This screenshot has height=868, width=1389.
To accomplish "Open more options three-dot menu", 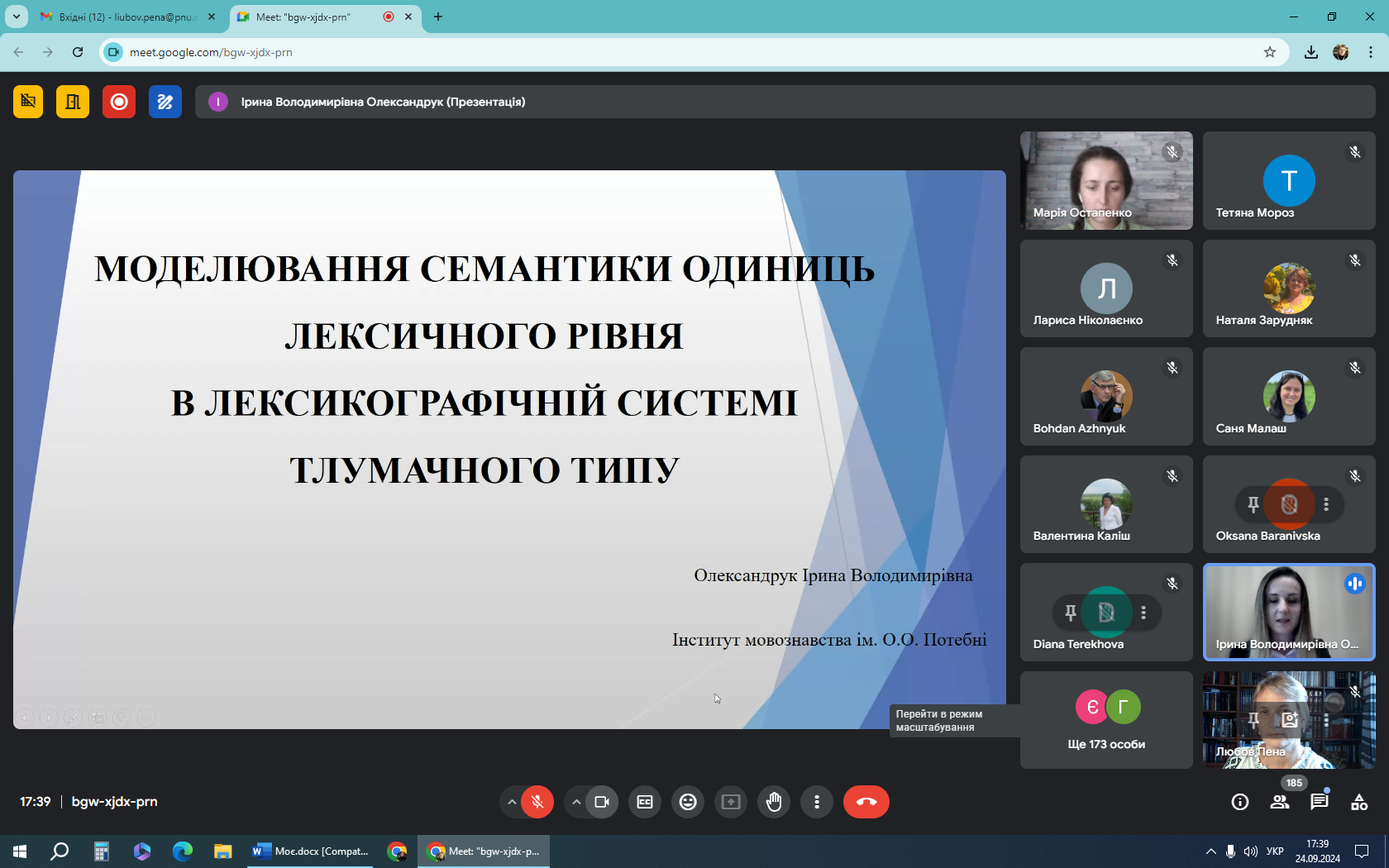I will click(x=817, y=802).
